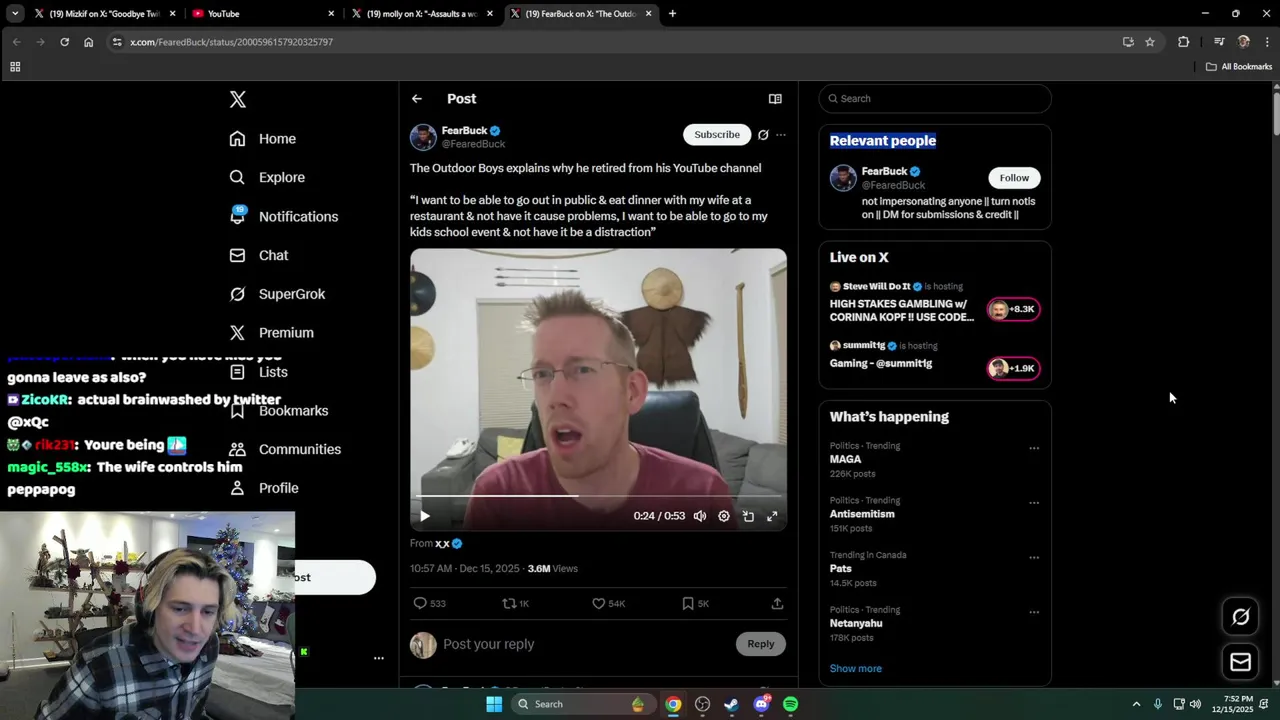Open more options for Netanyahu trend
The width and height of the screenshot is (1280, 720).
click(1034, 612)
